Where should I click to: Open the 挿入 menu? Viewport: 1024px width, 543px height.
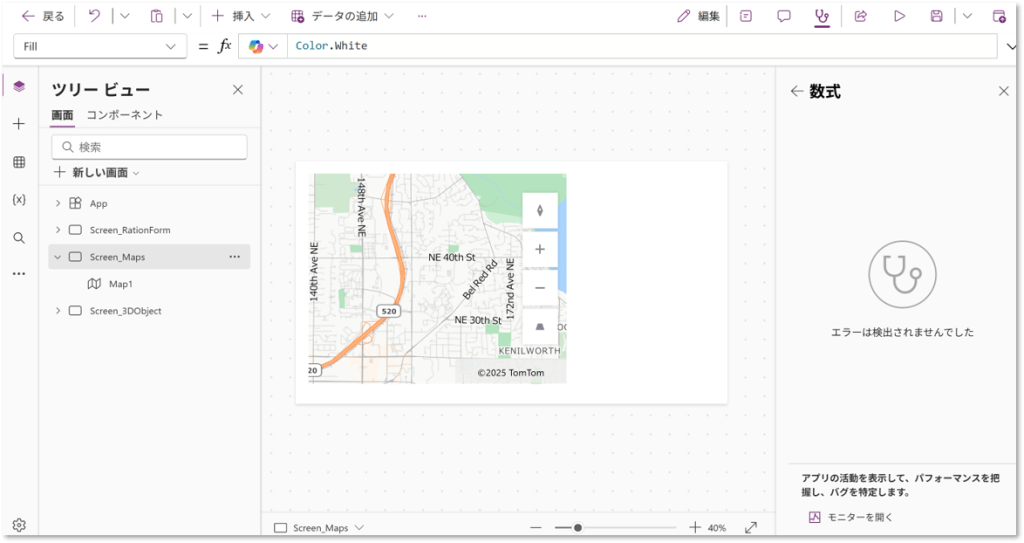234,16
